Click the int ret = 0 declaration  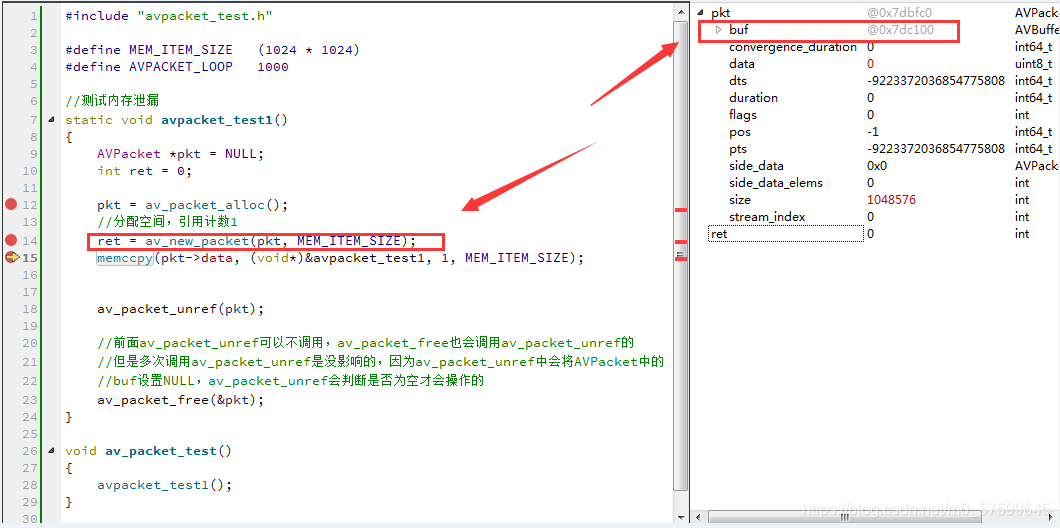(145, 170)
